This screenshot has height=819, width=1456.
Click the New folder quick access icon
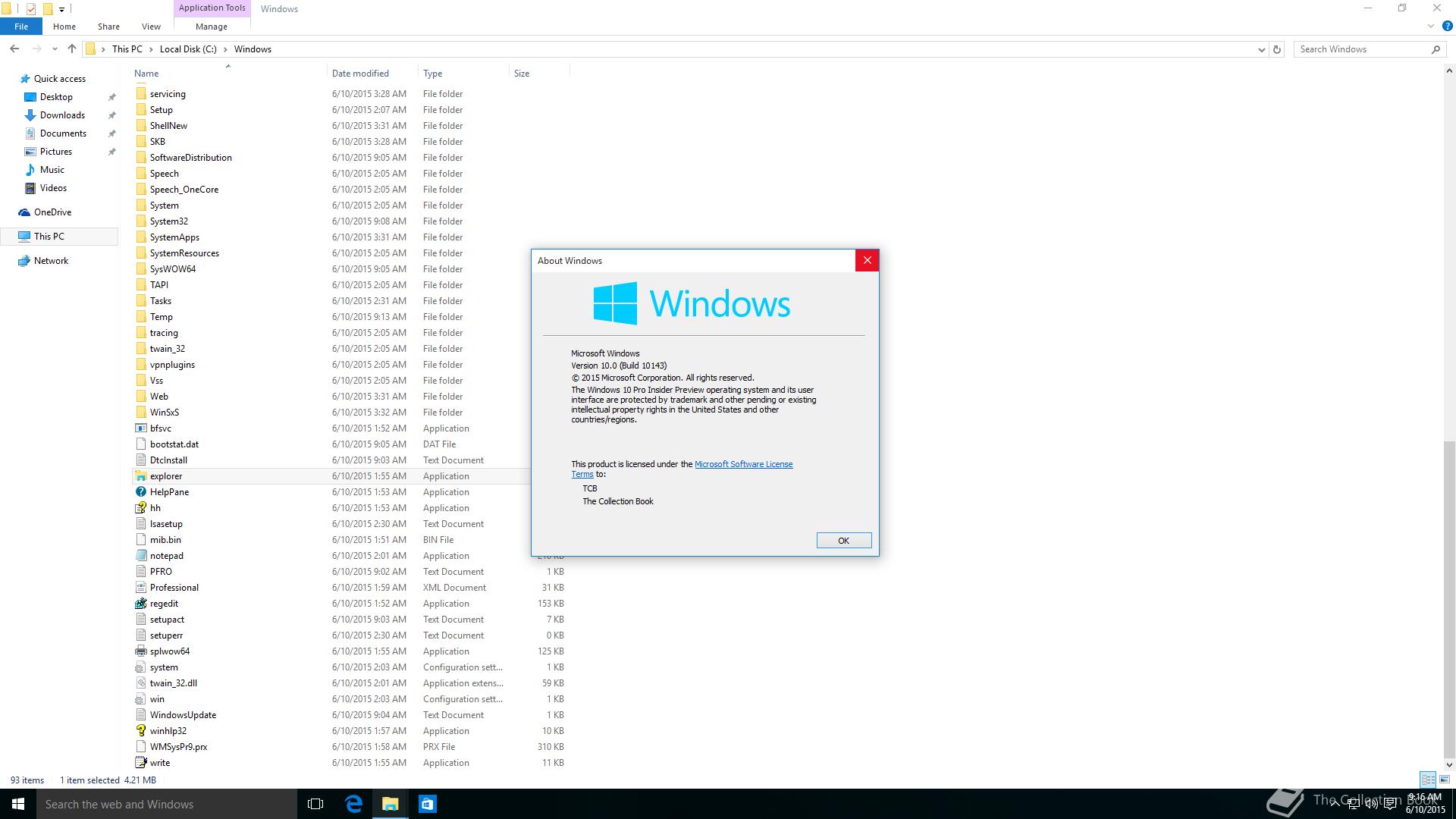[47, 9]
